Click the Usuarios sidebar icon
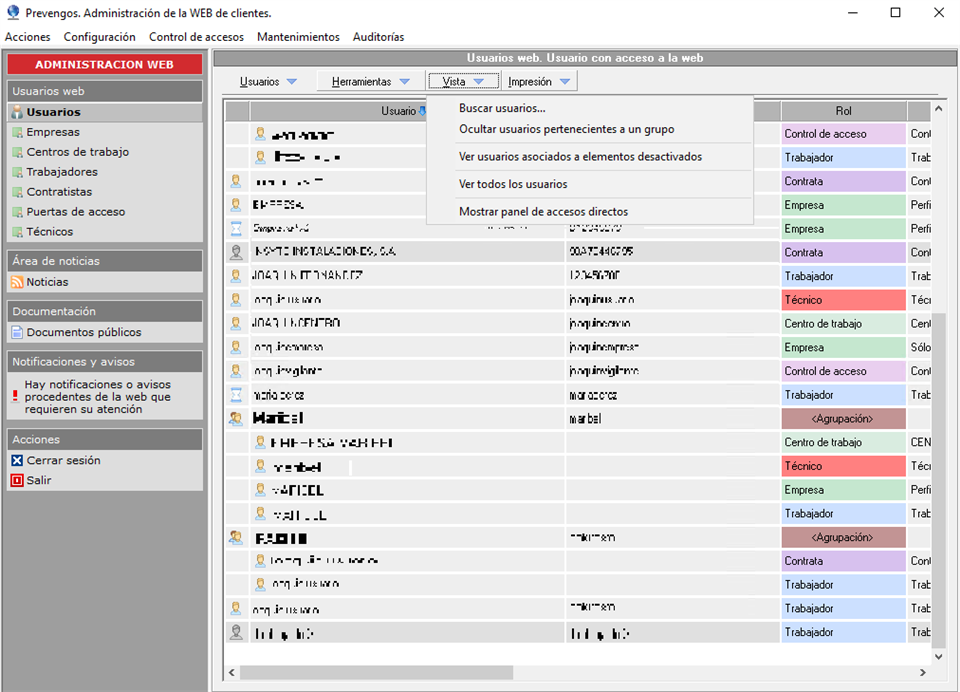 [x=17, y=113]
